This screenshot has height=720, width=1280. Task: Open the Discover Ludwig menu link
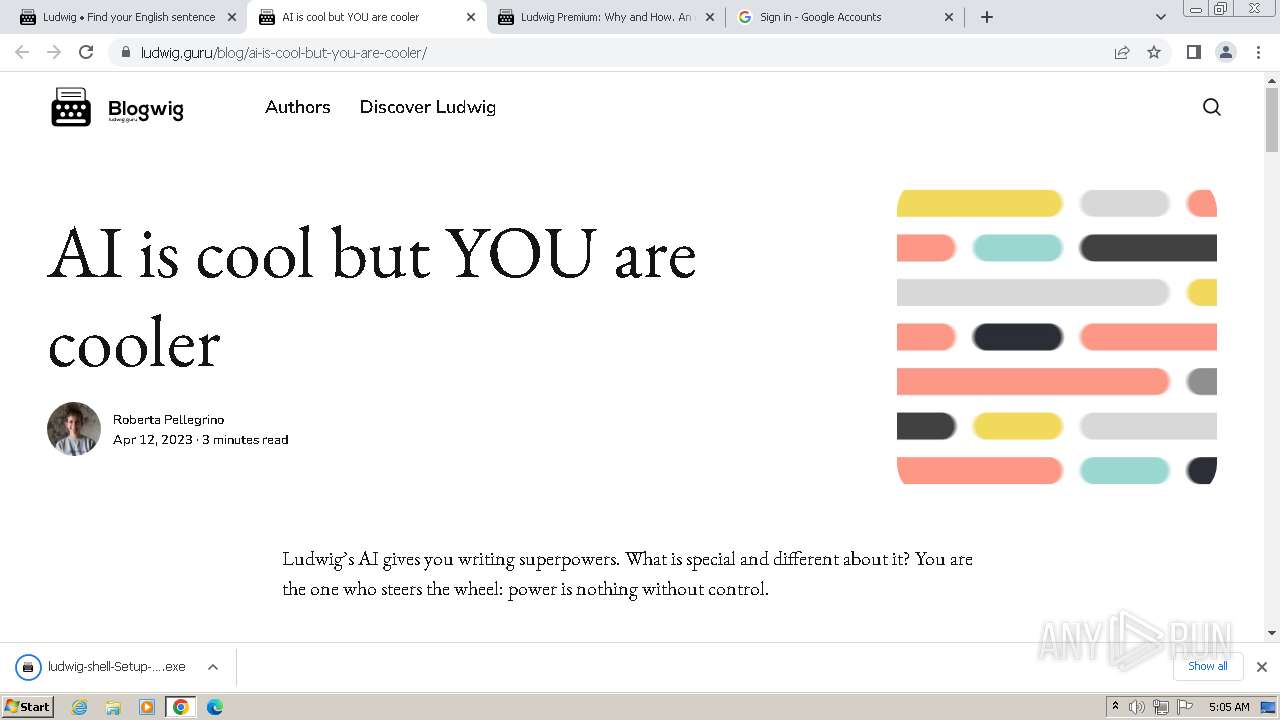click(x=428, y=107)
